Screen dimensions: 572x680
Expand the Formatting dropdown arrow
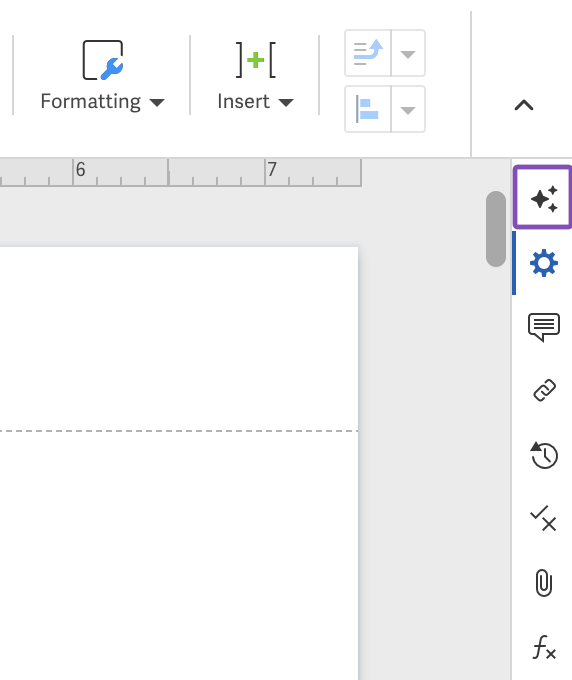pyautogui.click(x=157, y=102)
